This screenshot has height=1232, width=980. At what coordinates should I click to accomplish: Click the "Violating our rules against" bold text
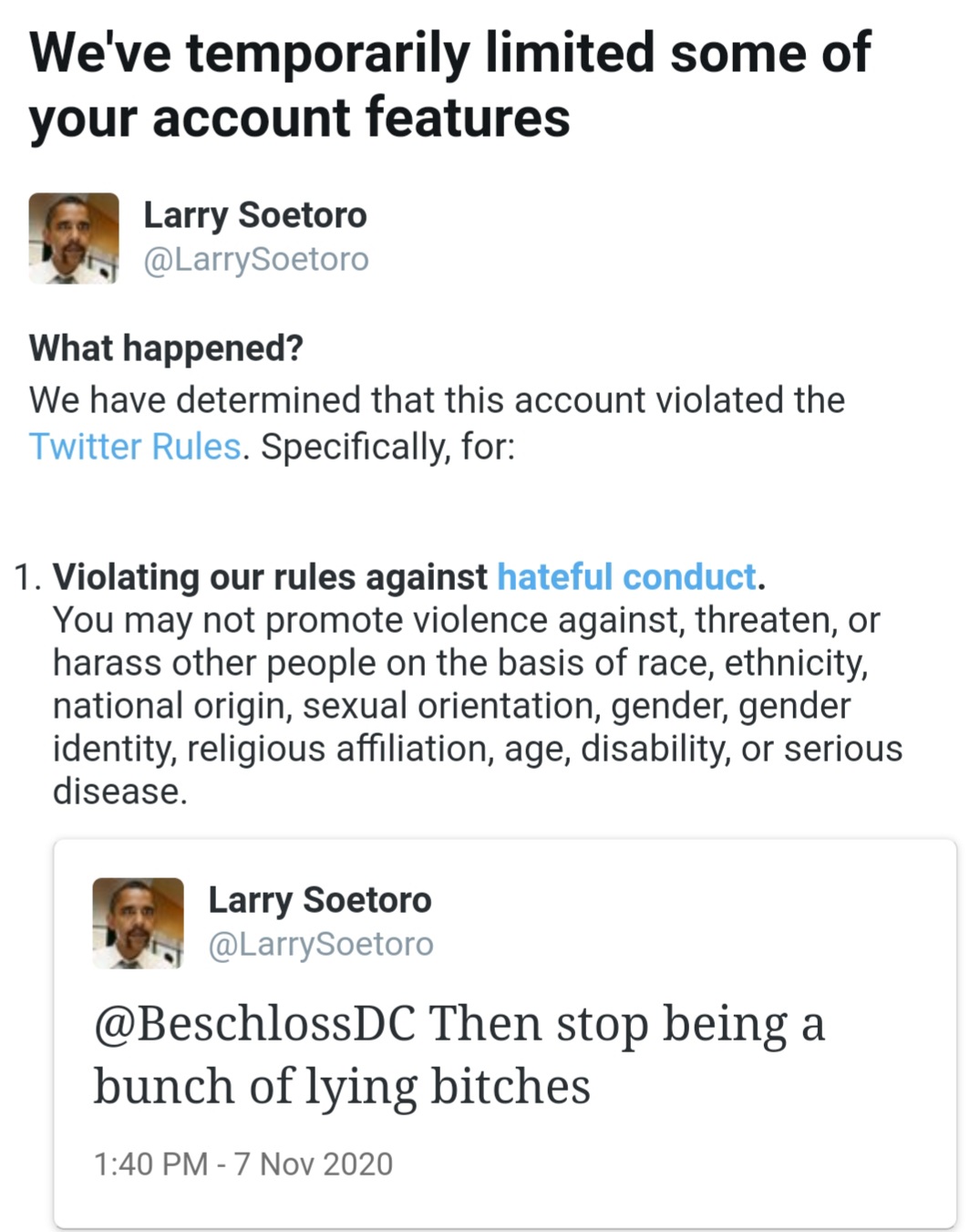point(271,577)
